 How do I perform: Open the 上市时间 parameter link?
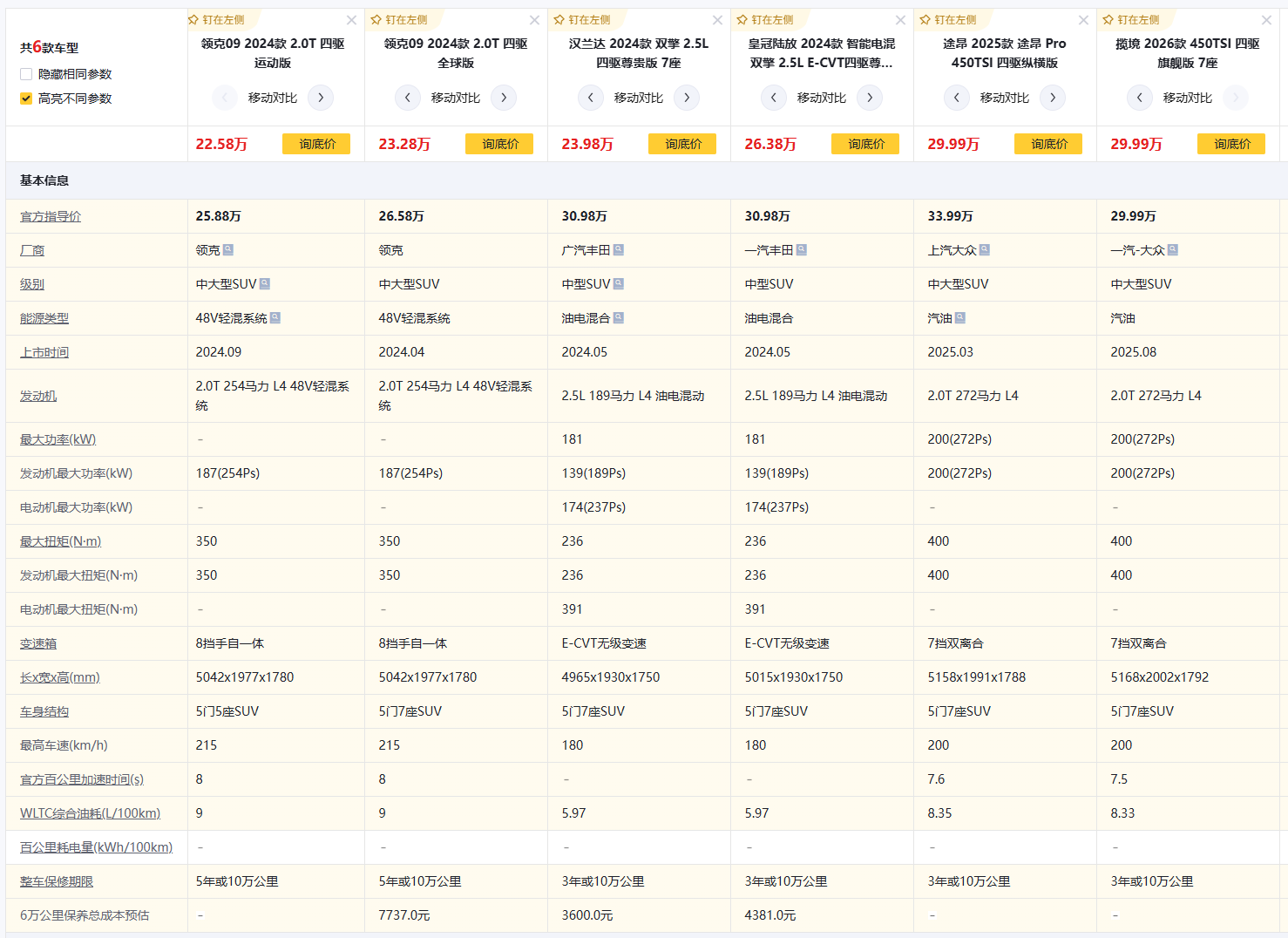[x=44, y=352]
